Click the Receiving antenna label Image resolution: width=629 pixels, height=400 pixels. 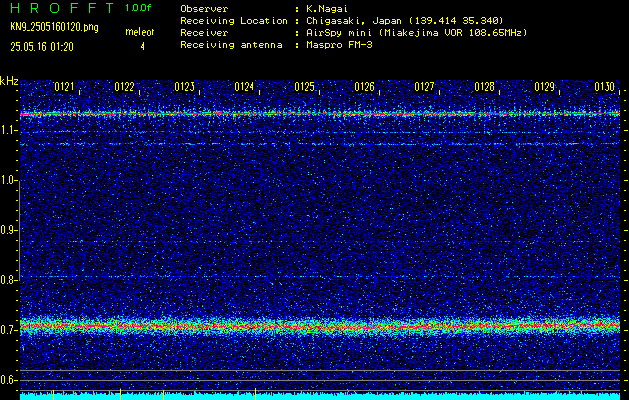(231, 45)
